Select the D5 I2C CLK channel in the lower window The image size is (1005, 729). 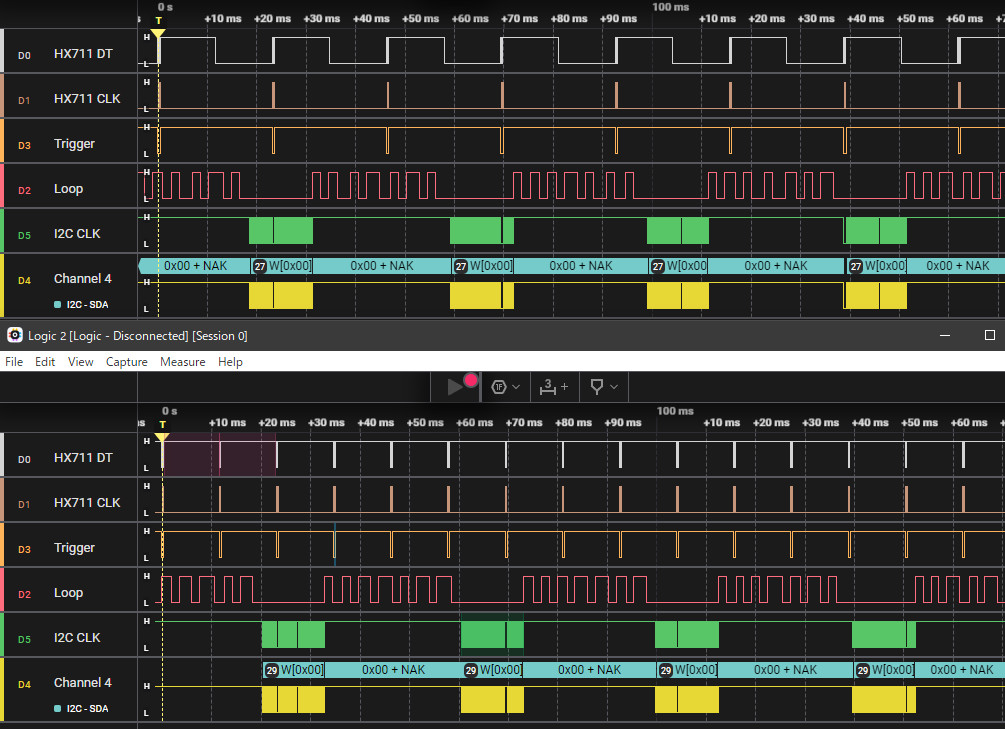click(69, 637)
